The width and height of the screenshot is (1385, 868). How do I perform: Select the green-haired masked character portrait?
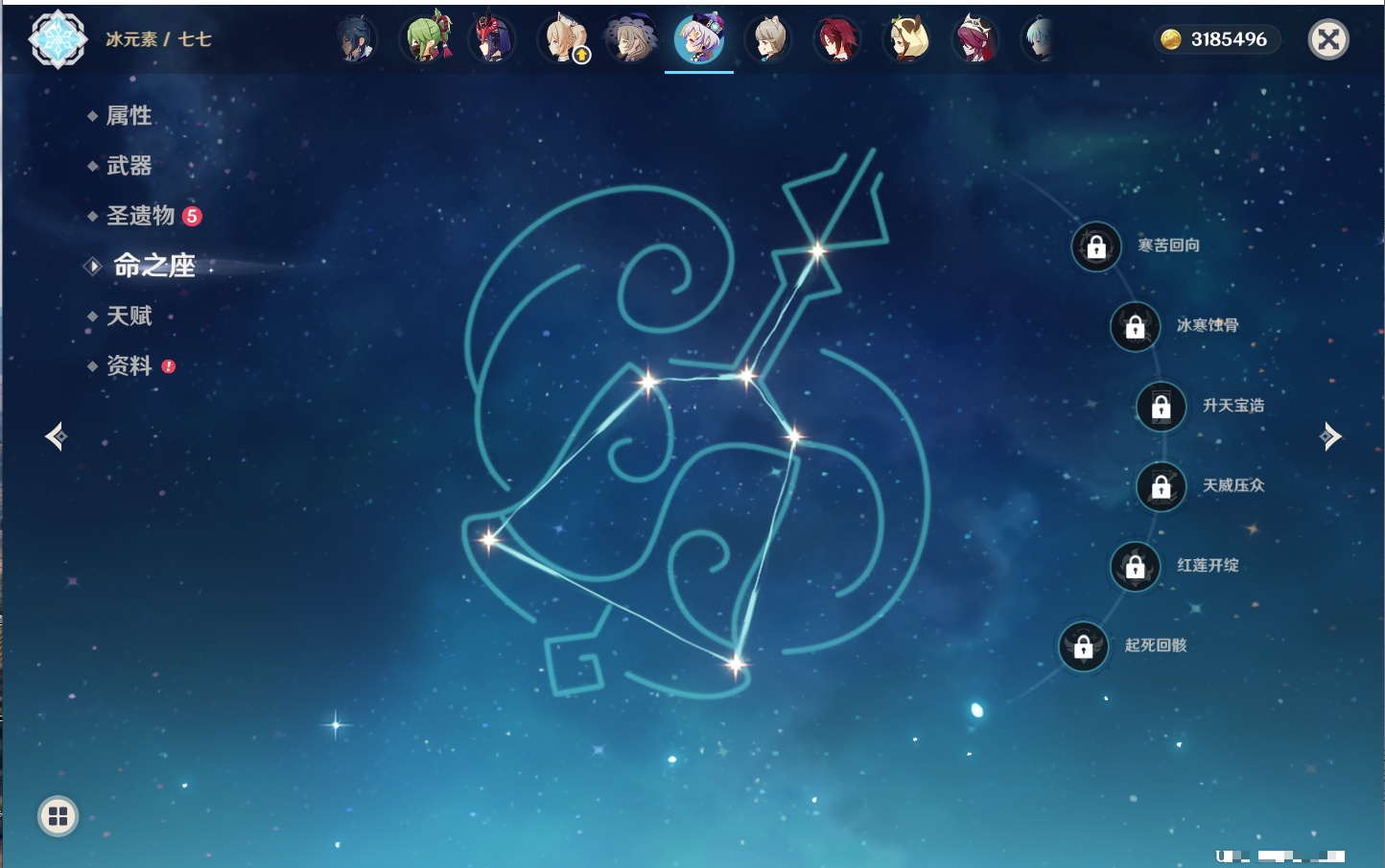pos(425,39)
